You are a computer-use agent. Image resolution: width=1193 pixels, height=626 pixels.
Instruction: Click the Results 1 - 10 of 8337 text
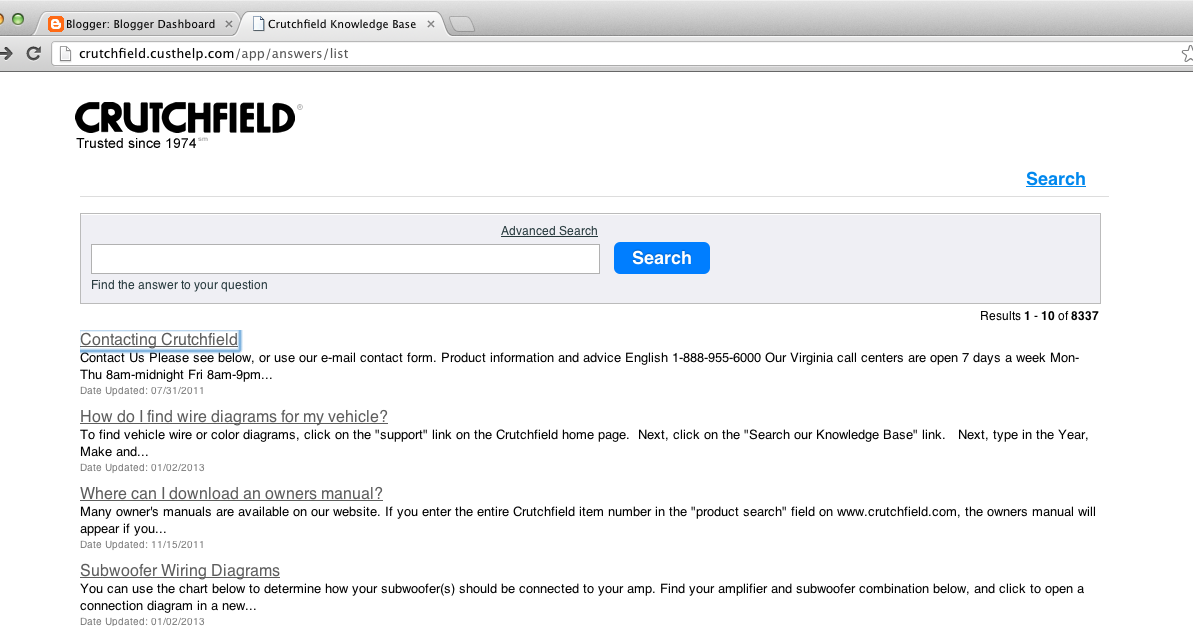(1039, 316)
